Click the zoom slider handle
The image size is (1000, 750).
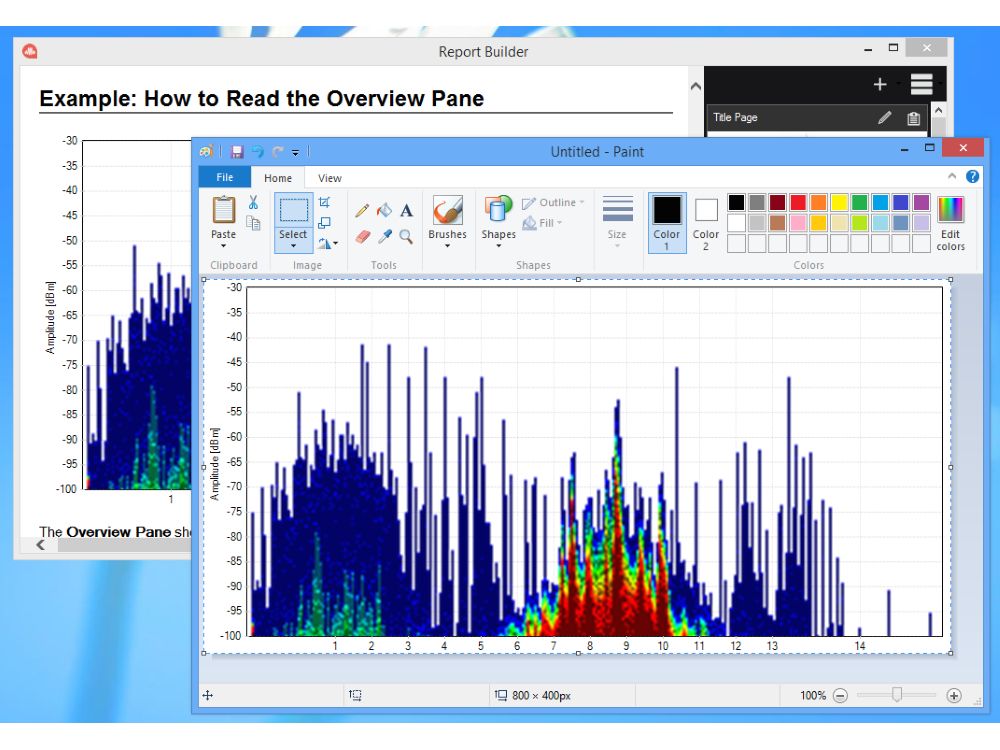point(897,695)
